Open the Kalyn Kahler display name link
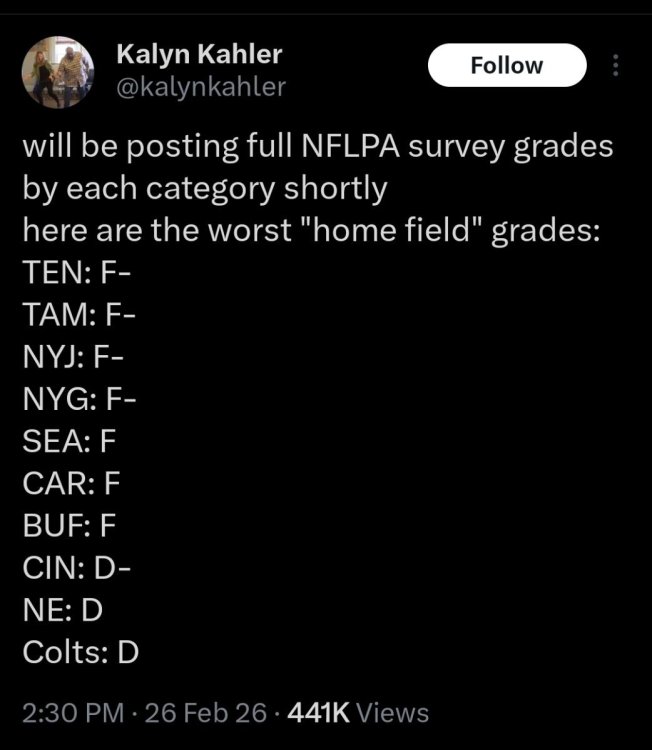Screen dimensions: 652x750 pyautogui.click(x=199, y=54)
